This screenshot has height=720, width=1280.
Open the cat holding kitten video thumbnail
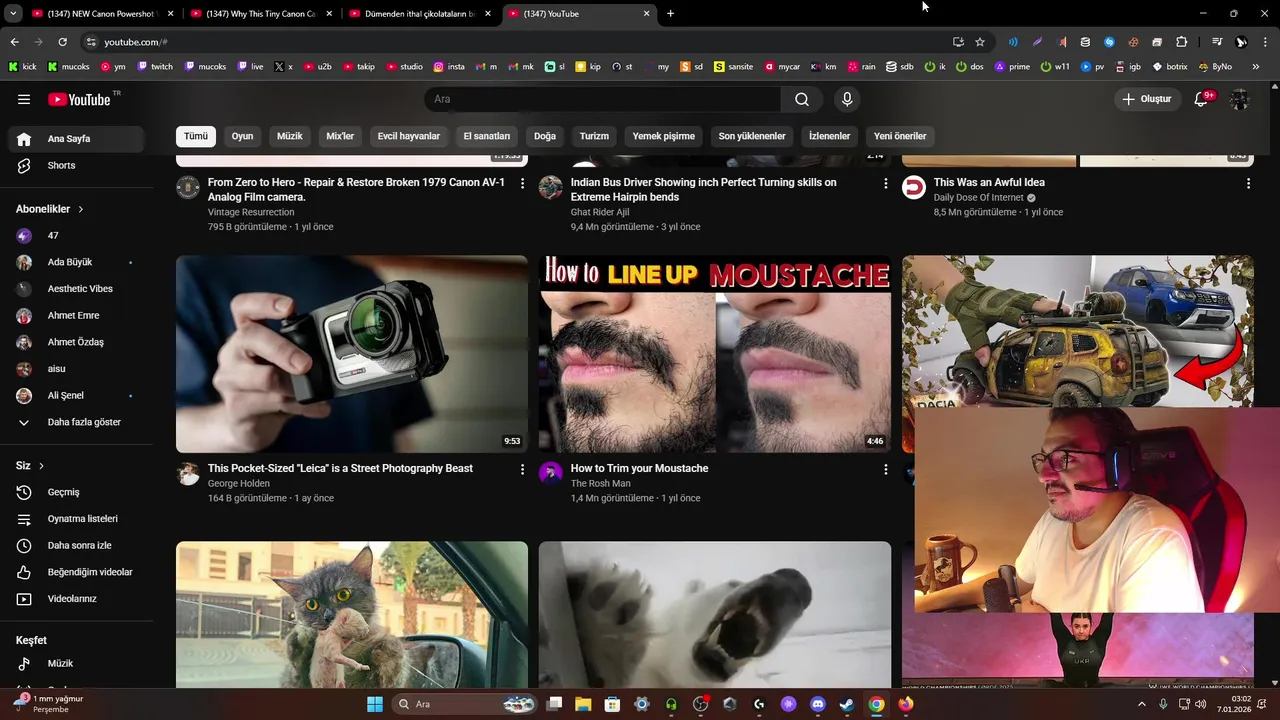(352, 615)
